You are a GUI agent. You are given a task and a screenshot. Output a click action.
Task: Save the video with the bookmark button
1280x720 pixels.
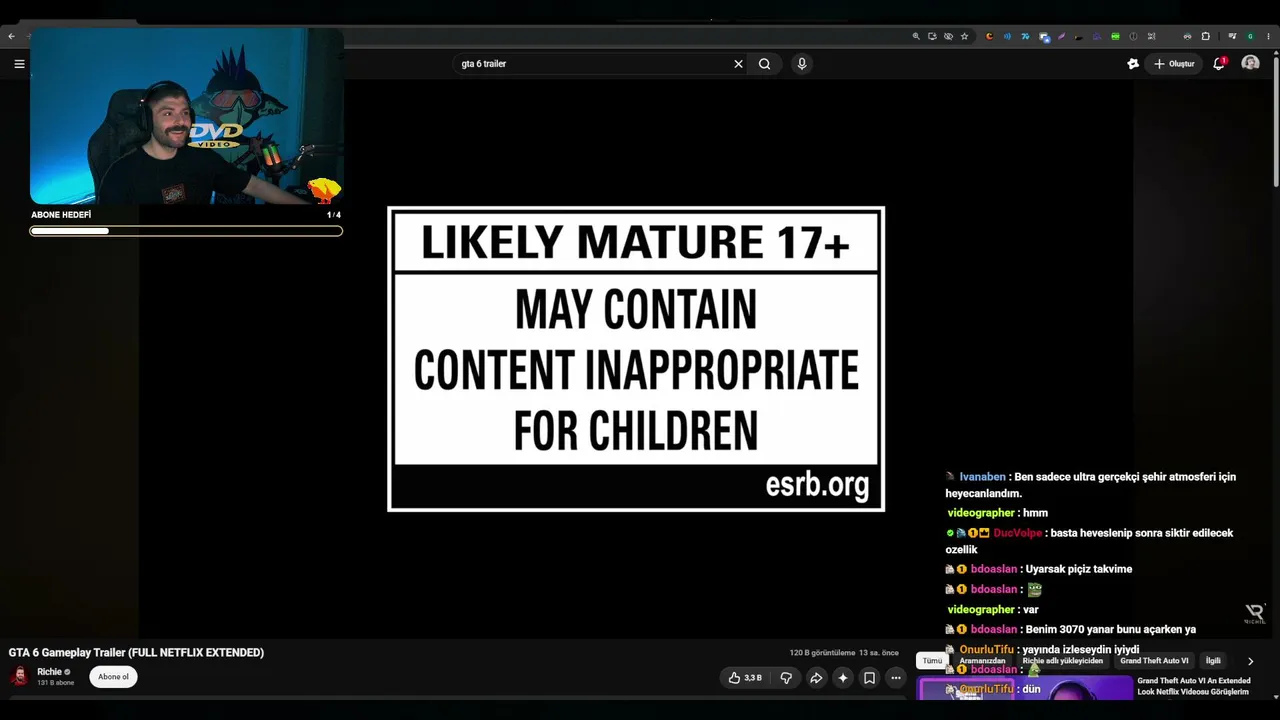tap(870, 678)
